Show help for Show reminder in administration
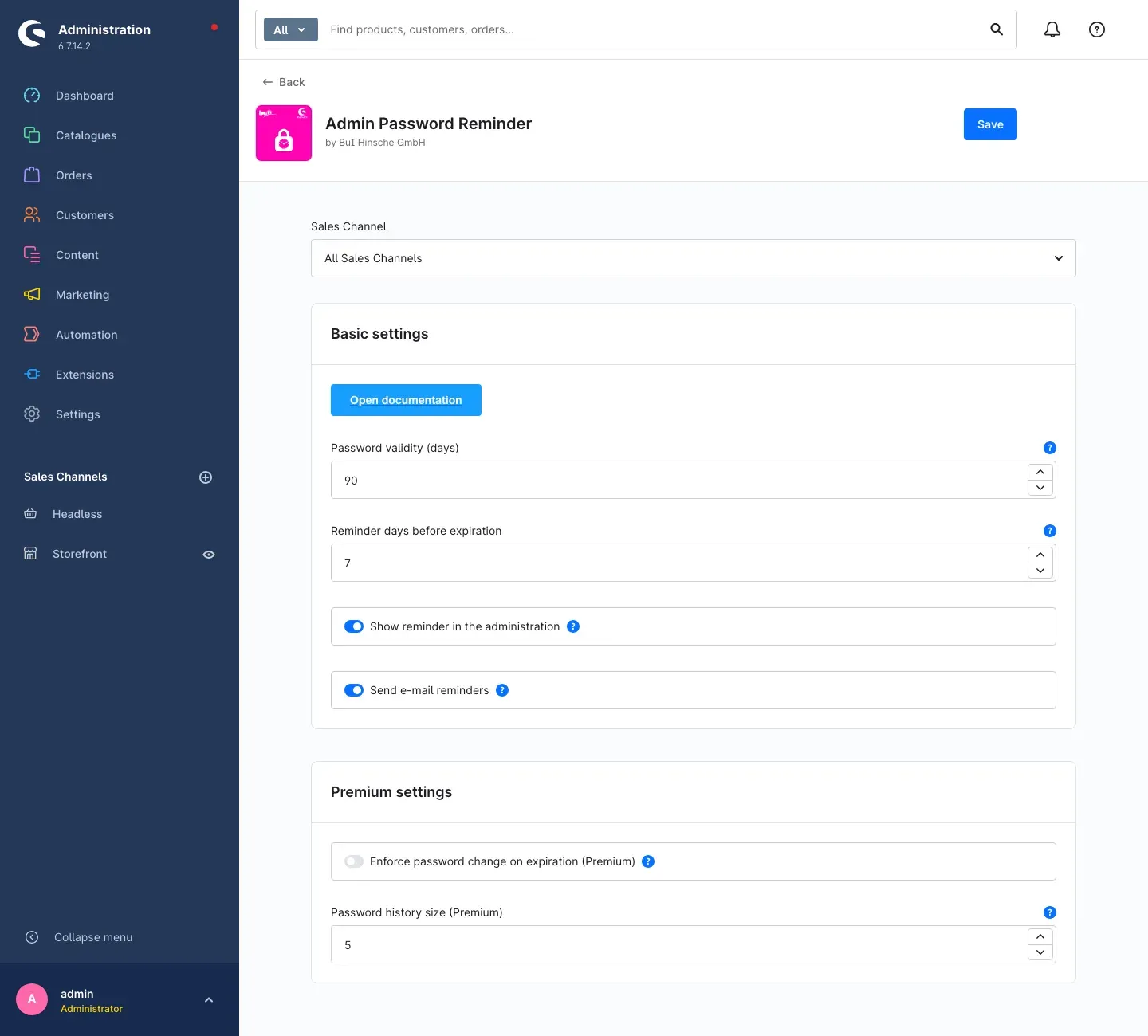The height and width of the screenshot is (1036, 1148). [573, 626]
